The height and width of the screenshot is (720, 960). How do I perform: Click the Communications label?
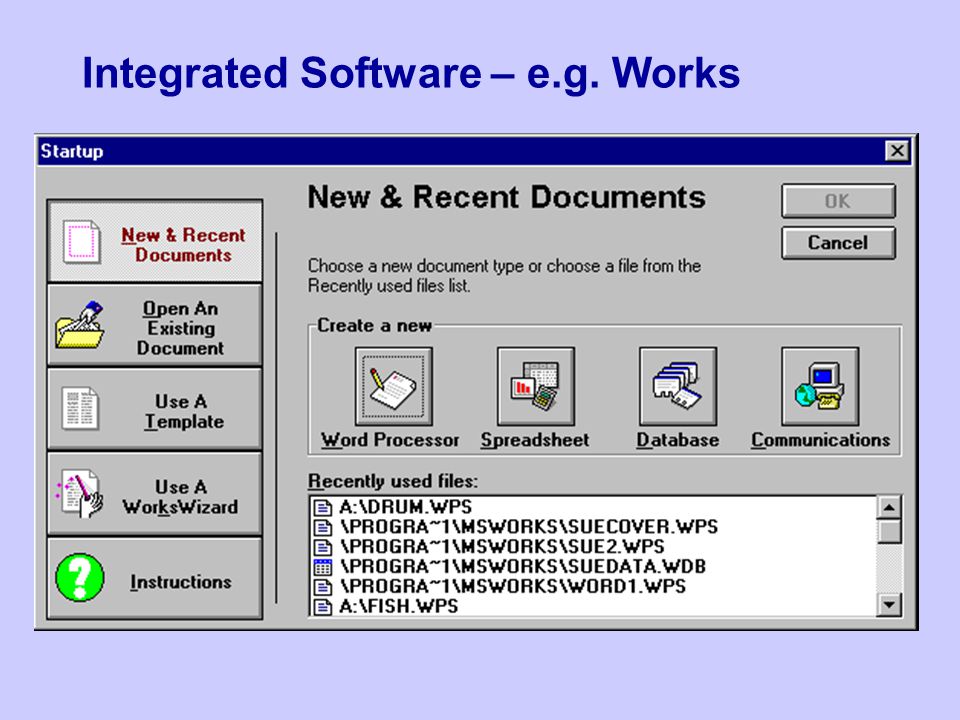coord(820,440)
